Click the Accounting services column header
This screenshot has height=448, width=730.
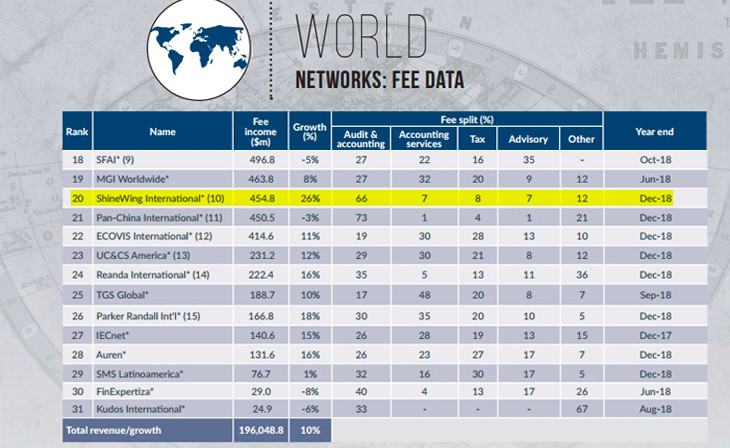(x=423, y=138)
